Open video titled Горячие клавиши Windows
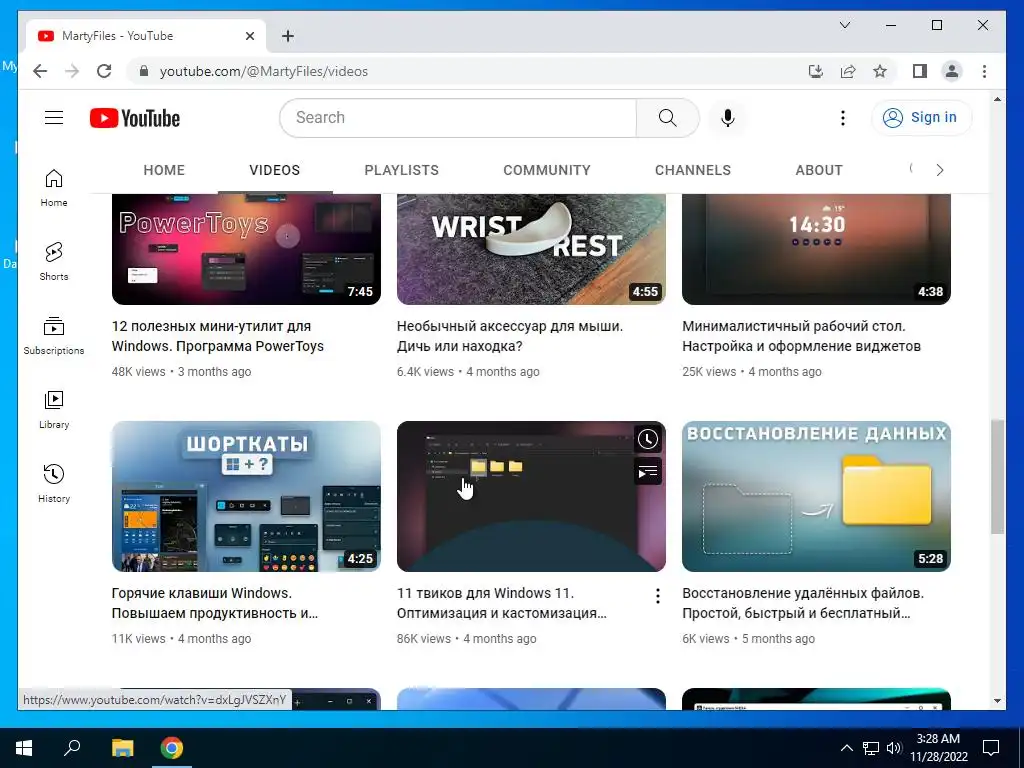 tap(215, 603)
